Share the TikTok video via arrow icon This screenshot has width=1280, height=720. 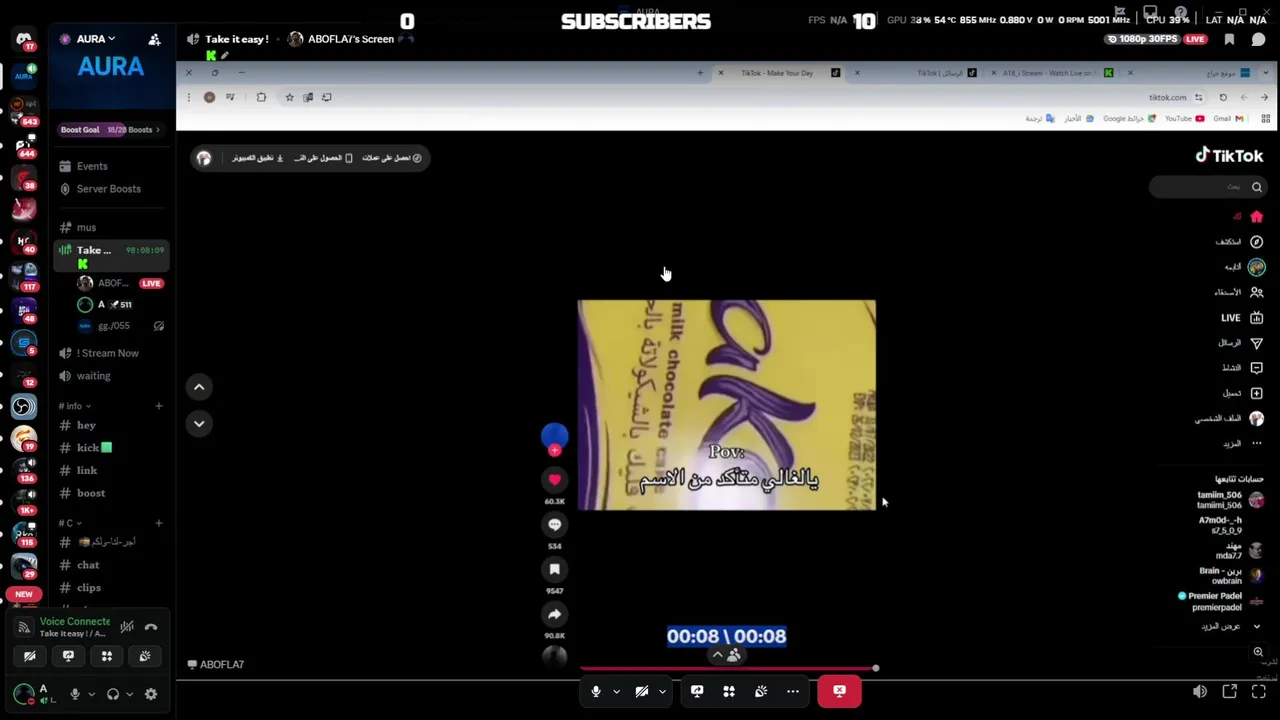(x=554, y=614)
